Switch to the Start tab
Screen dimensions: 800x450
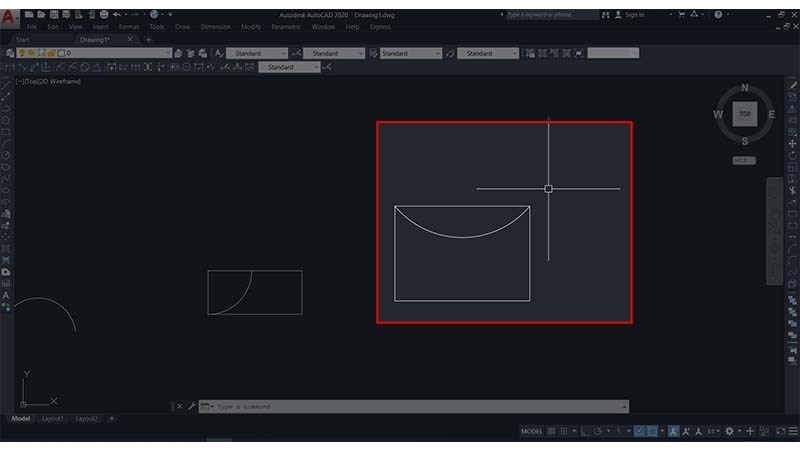22,39
